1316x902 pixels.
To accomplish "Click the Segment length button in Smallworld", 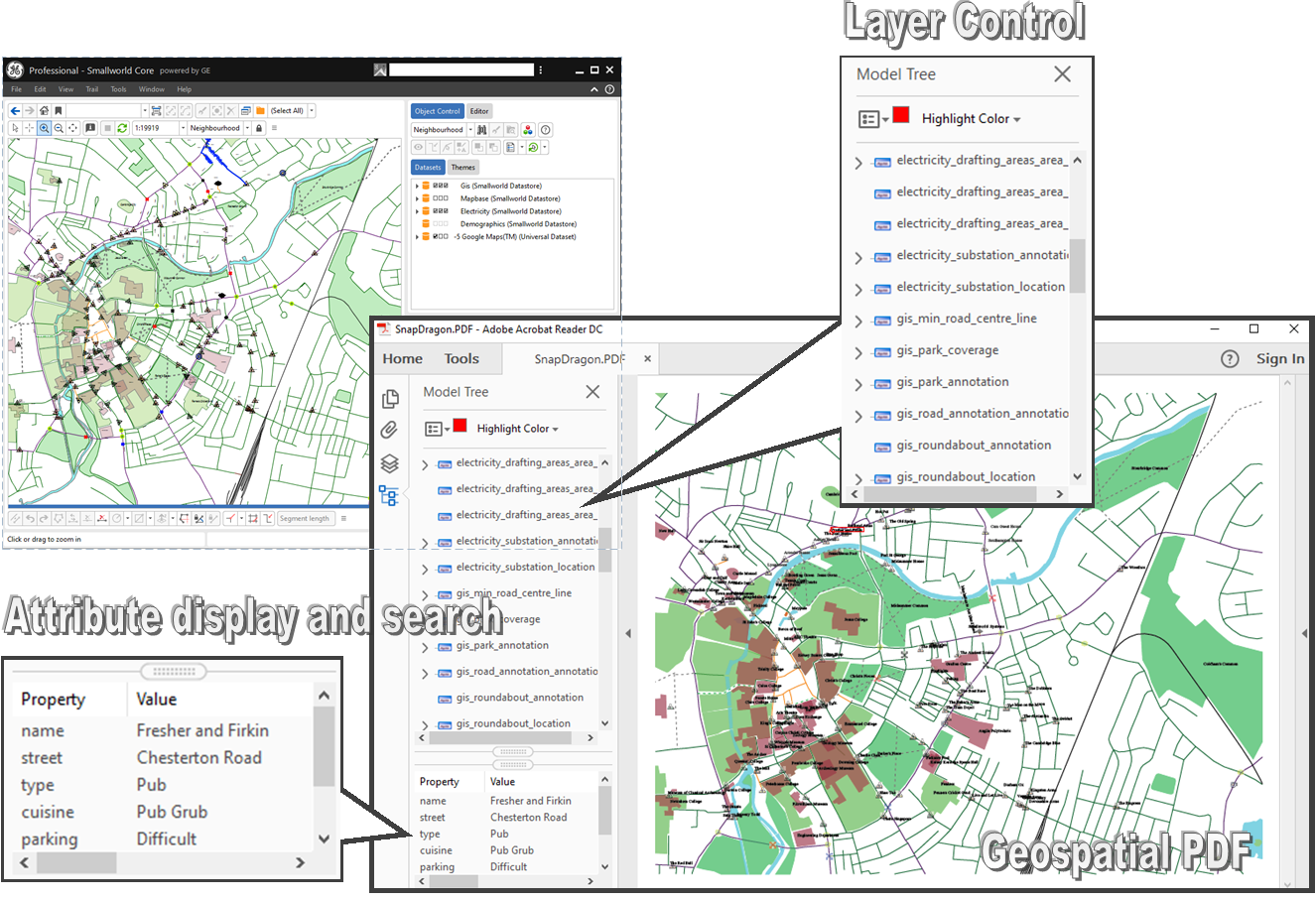I will click(x=305, y=518).
